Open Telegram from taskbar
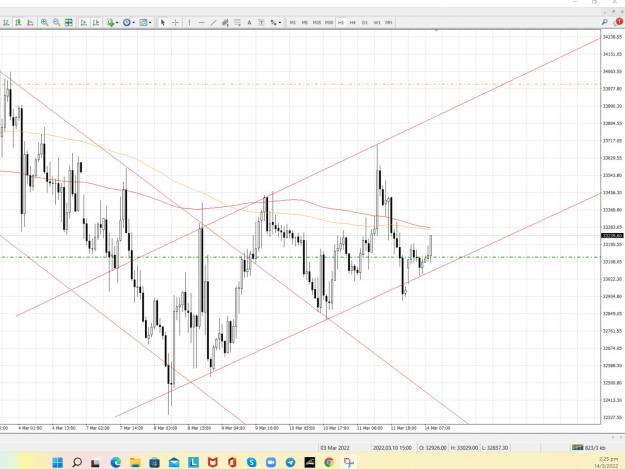The height and width of the screenshot is (469, 625). tap(291, 462)
